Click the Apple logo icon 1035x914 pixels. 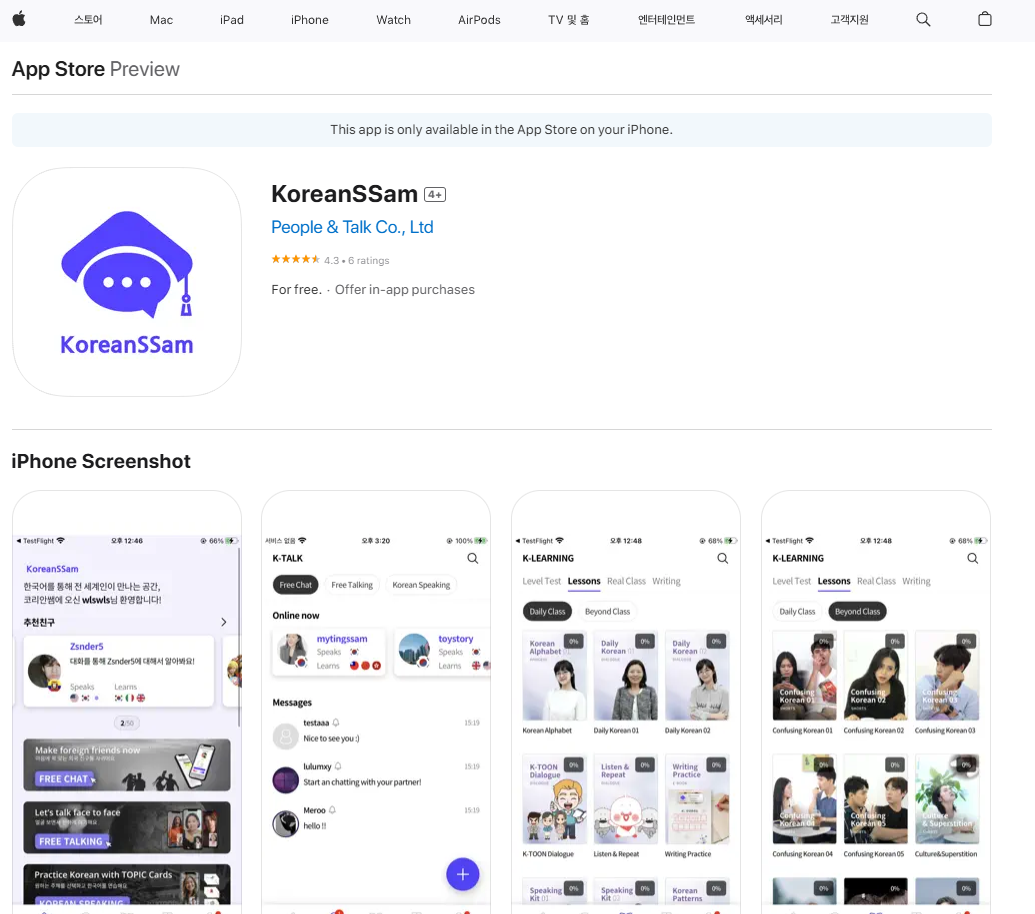coord(19,19)
